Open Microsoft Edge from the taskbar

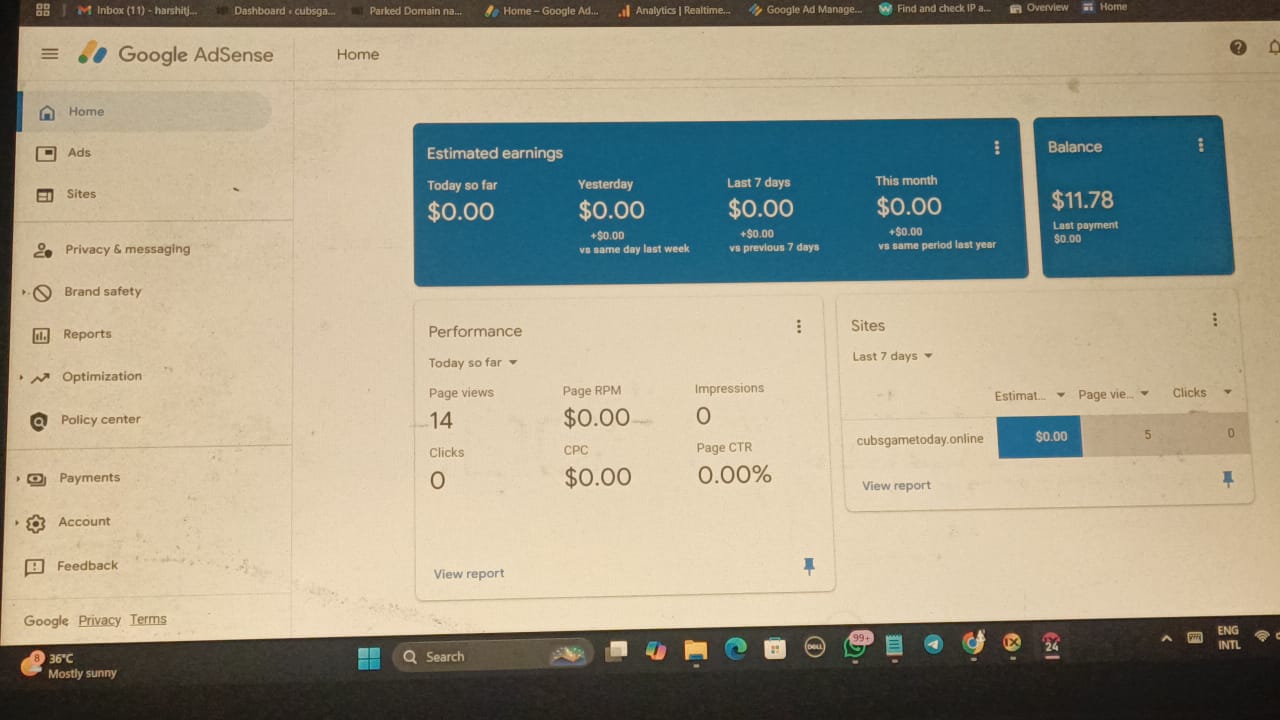click(735, 649)
